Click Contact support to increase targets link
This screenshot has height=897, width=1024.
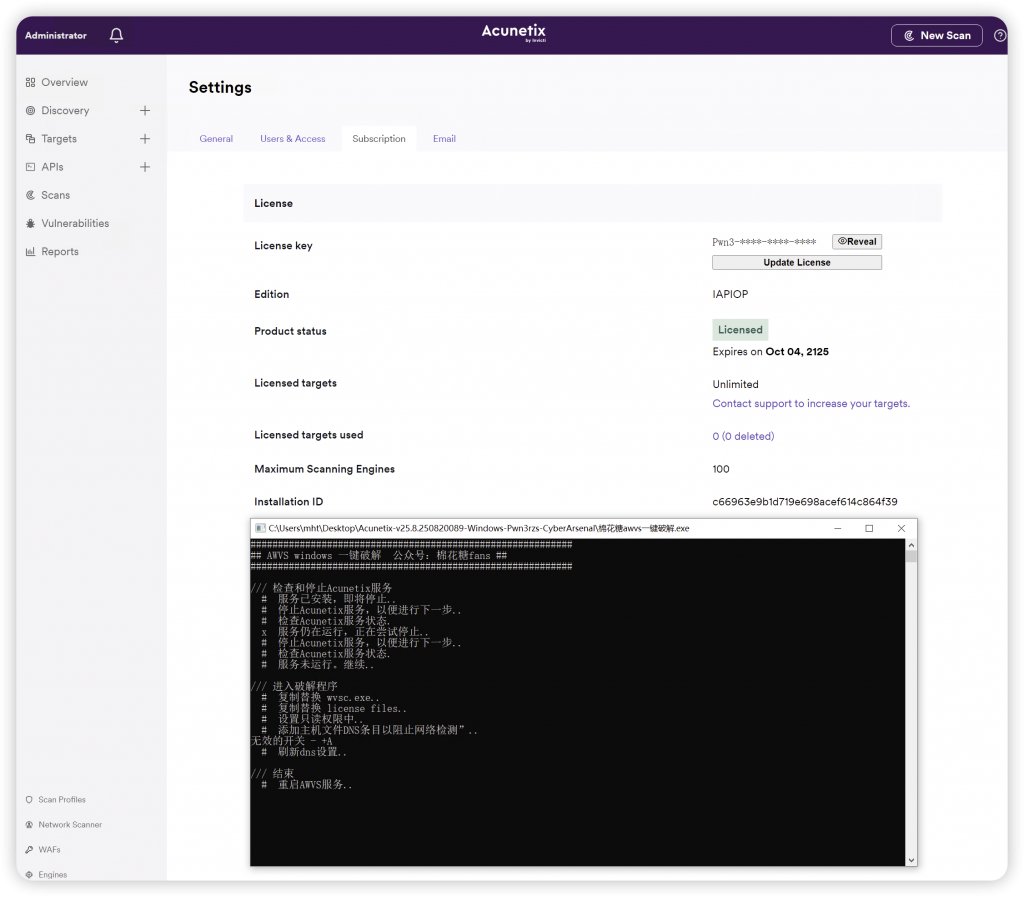pos(811,404)
